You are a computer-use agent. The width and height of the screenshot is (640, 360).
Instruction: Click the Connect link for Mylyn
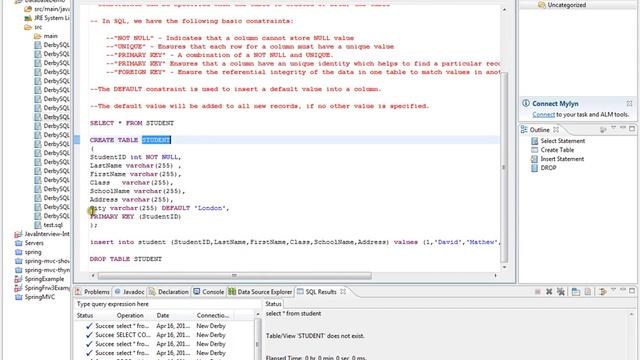(x=543, y=115)
